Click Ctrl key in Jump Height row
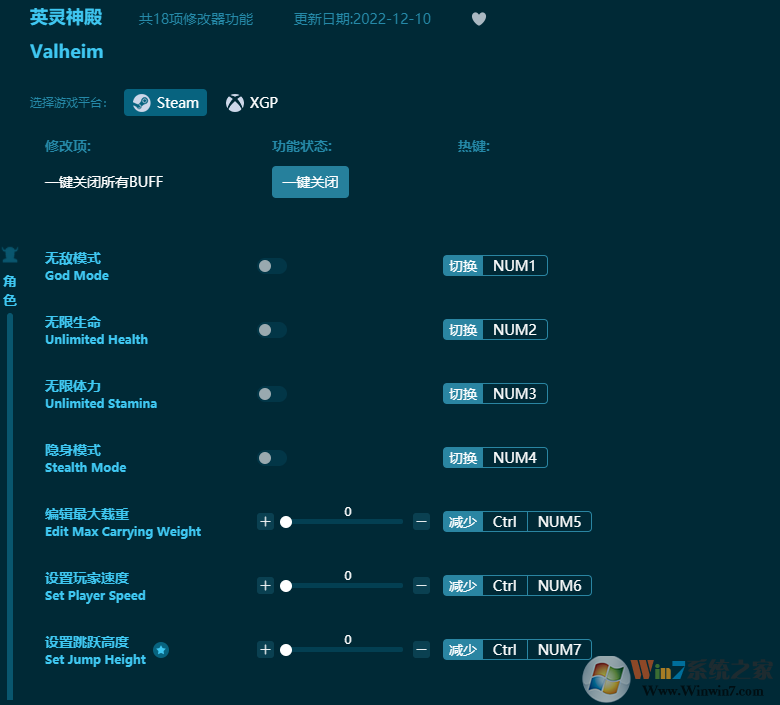Screen dimensions: 780x705 tap(504, 650)
